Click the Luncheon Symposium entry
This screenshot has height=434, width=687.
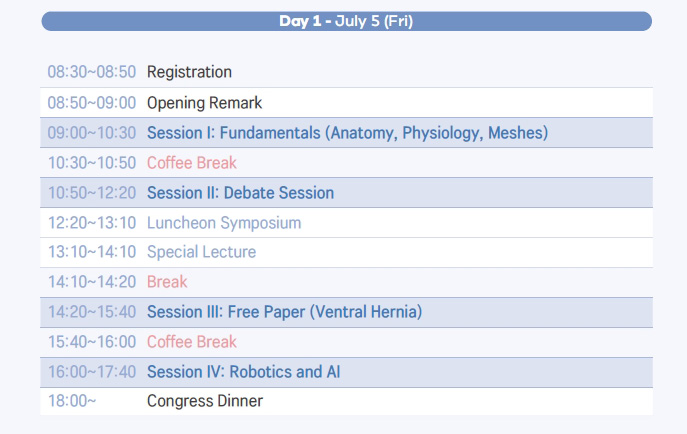(x=224, y=223)
